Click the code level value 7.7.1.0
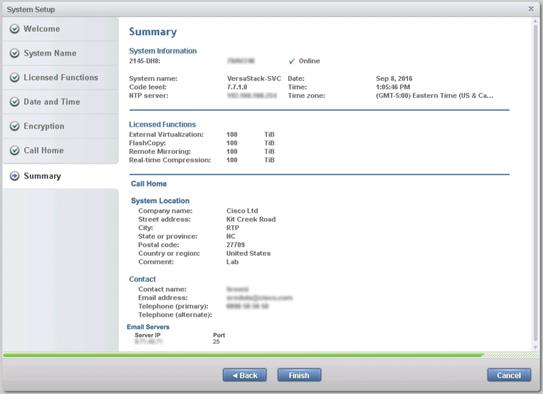The image size is (543, 394). coord(237,87)
